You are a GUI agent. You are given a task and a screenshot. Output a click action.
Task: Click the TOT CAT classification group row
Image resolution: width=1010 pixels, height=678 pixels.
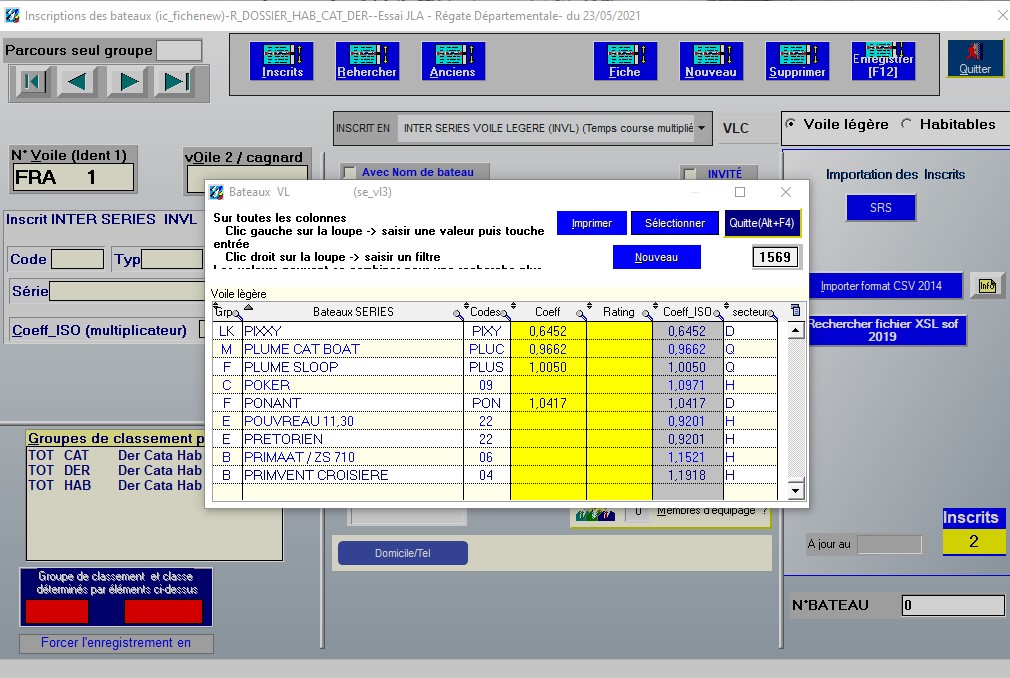point(115,455)
